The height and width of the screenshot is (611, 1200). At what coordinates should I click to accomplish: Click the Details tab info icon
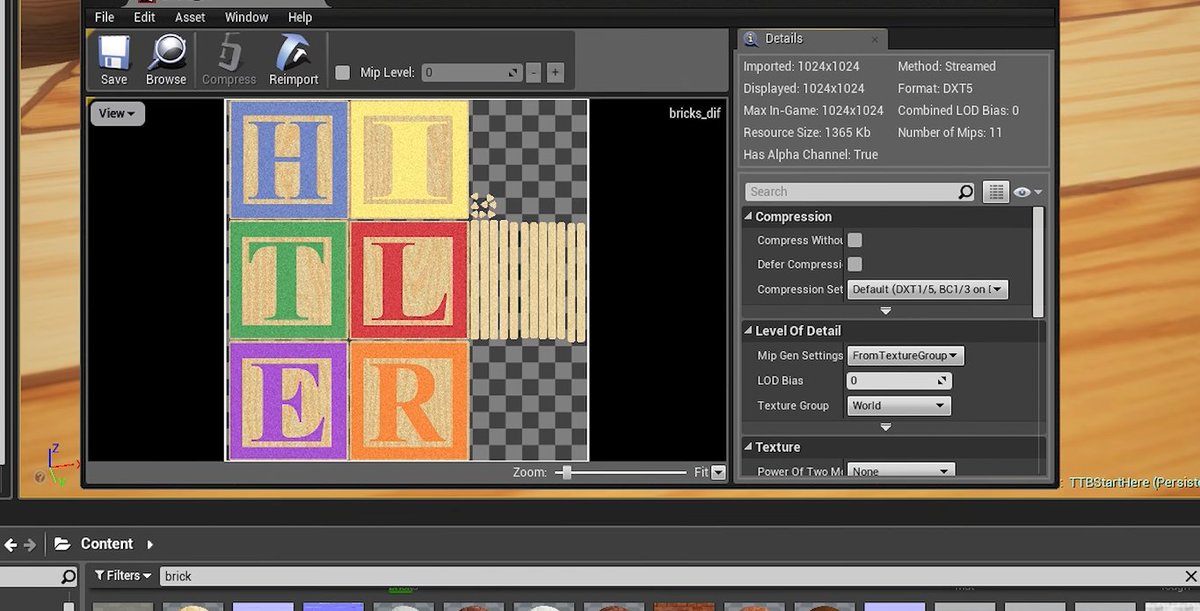pos(751,39)
